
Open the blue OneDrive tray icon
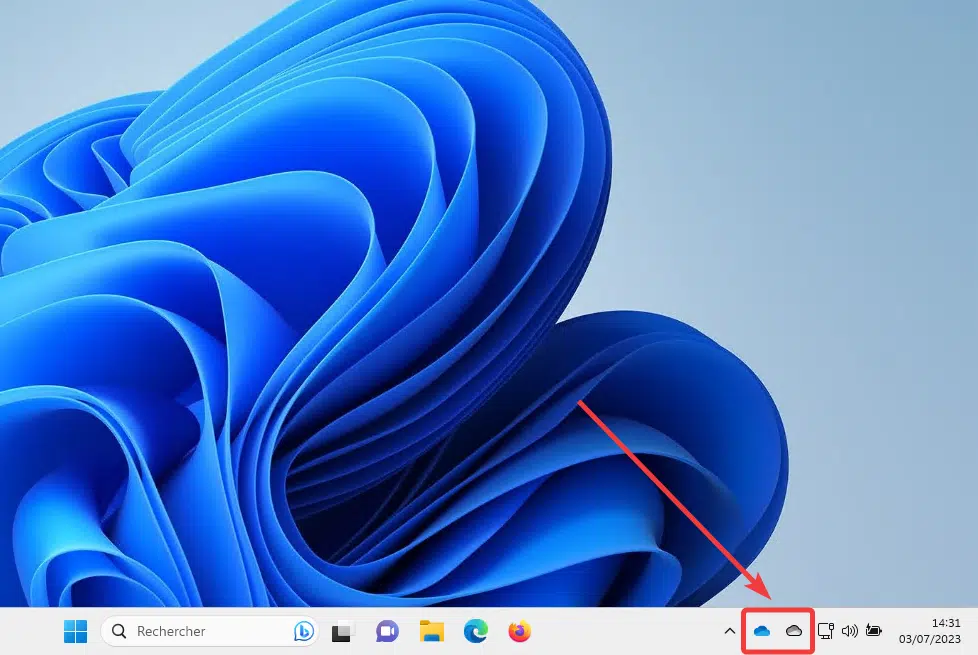tap(762, 631)
